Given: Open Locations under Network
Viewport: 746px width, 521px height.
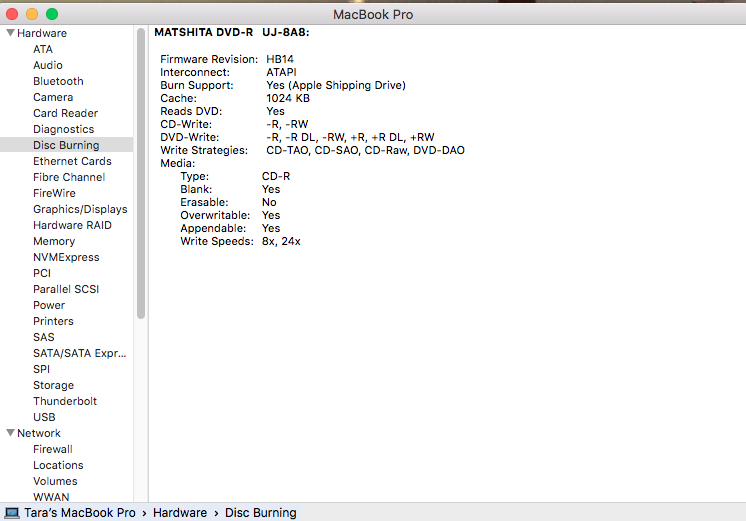Looking at the screenshot, I should 58,465.
